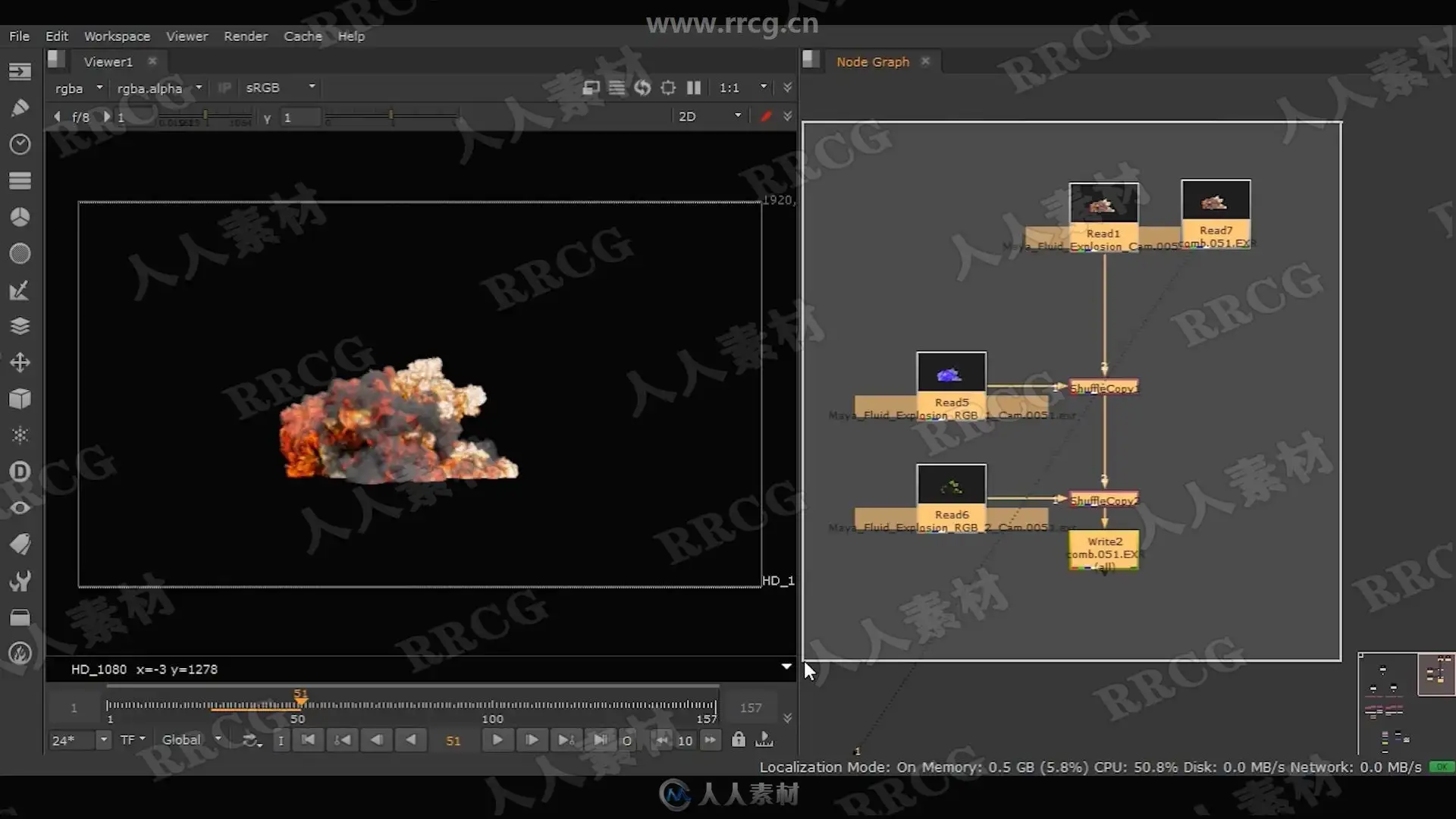Open the Transform nodes move icon

click(20, 362)
